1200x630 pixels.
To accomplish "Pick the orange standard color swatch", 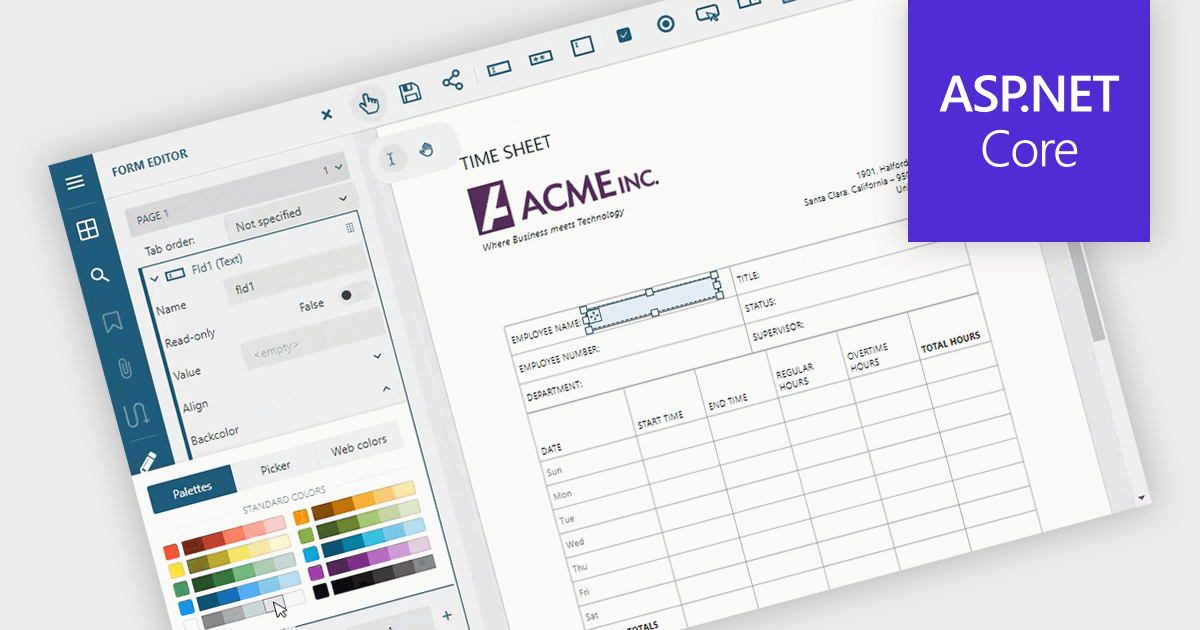I will click(303, 518).
